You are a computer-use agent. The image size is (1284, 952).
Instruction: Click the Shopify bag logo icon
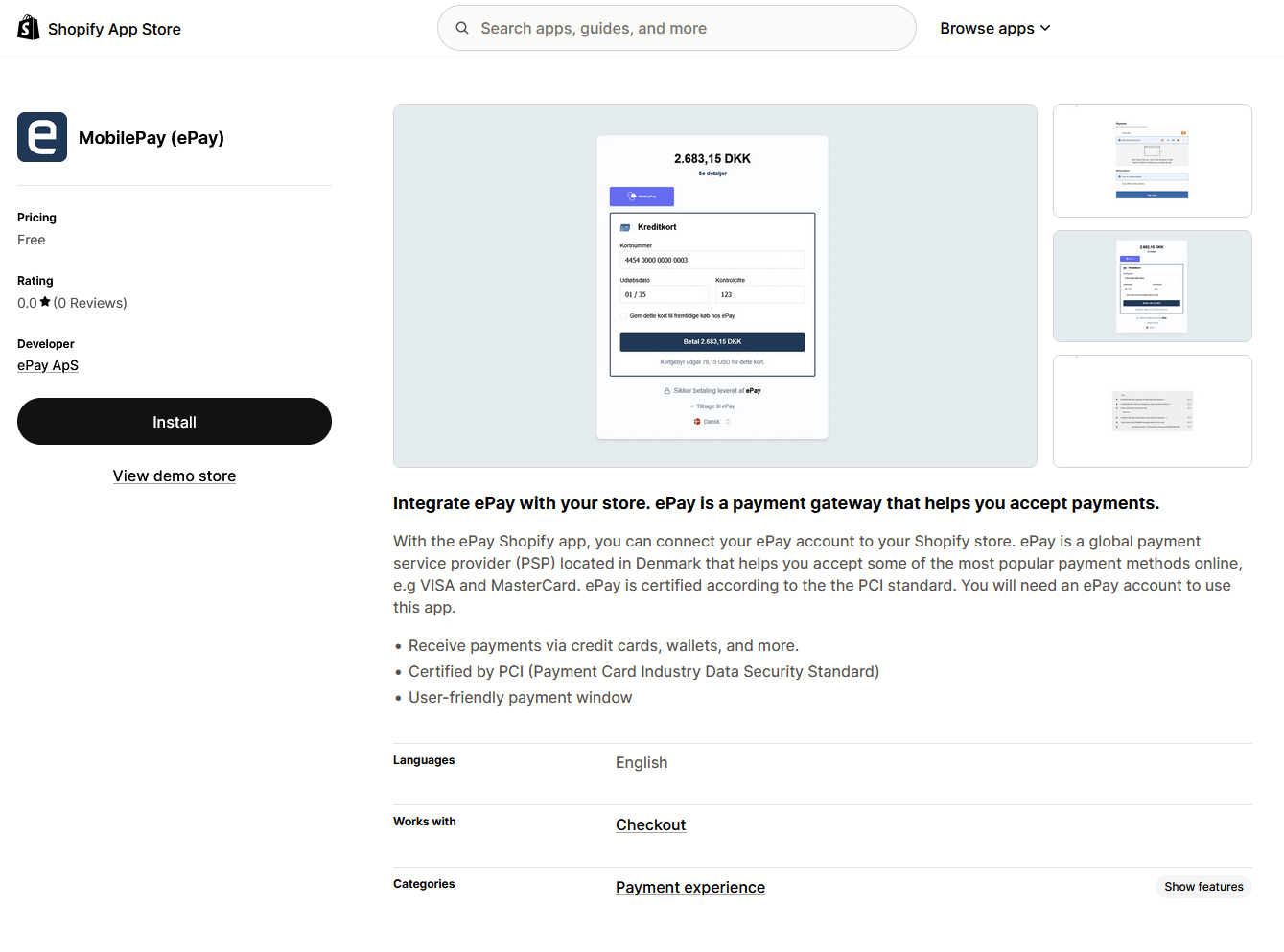tap(28, 27)
